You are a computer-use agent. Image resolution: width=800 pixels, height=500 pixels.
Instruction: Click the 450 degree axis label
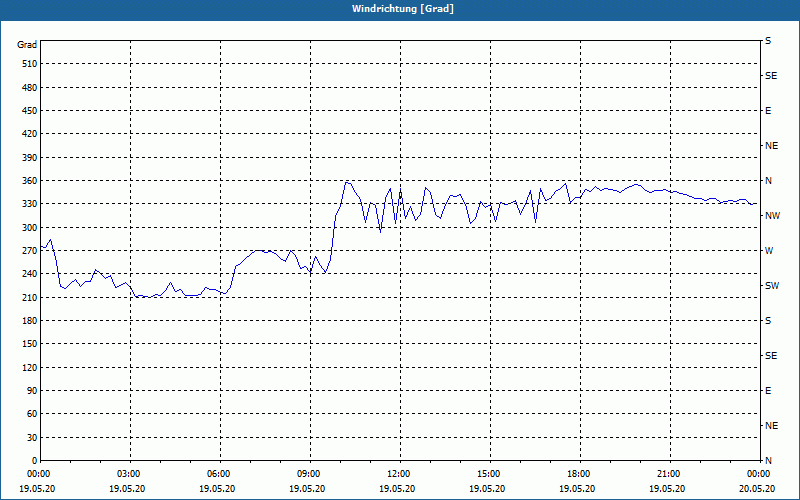coord(30,111)
